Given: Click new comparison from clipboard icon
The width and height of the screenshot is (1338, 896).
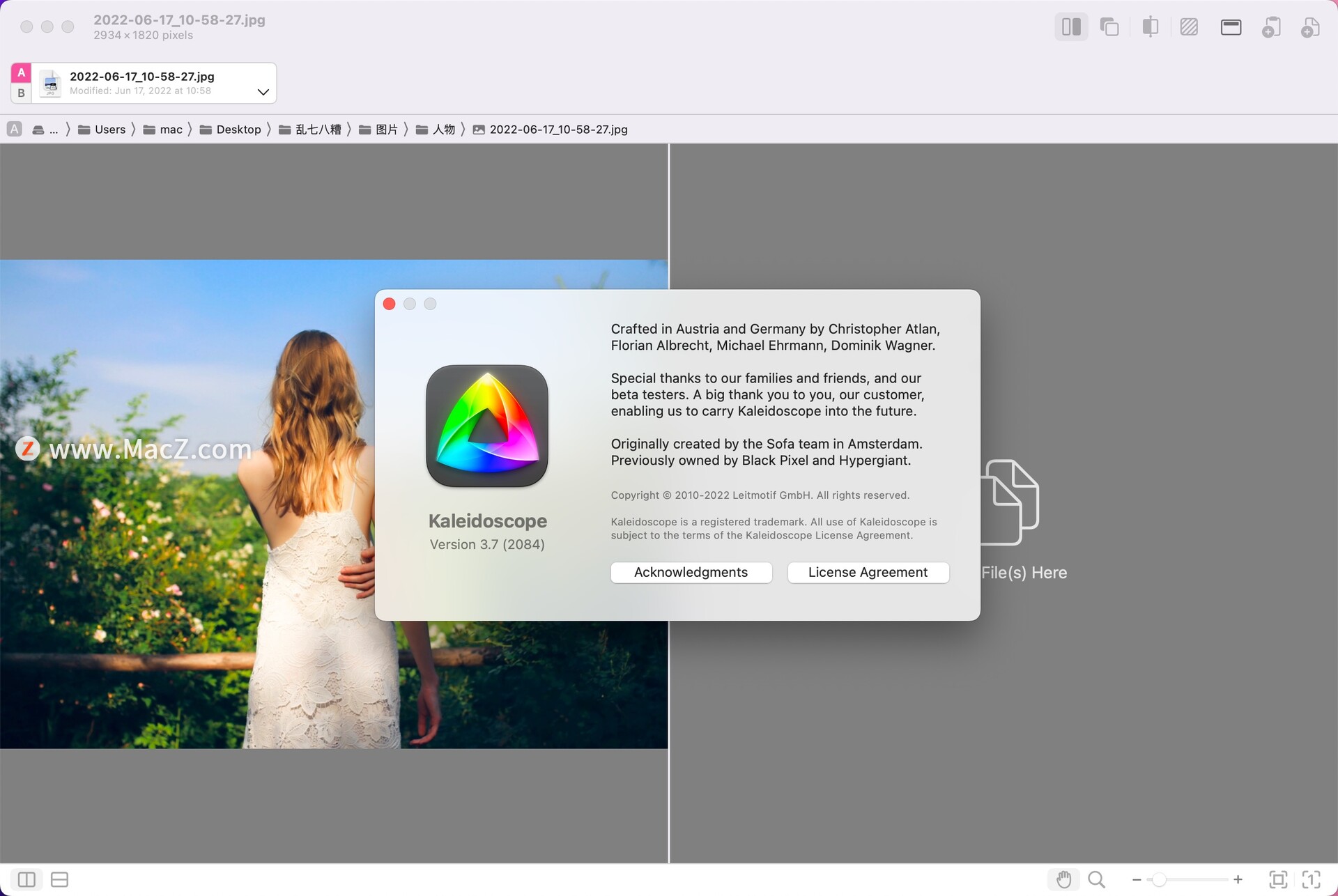Looking at the screenshot, I should pyautogui.click(x=1271, y=27).
